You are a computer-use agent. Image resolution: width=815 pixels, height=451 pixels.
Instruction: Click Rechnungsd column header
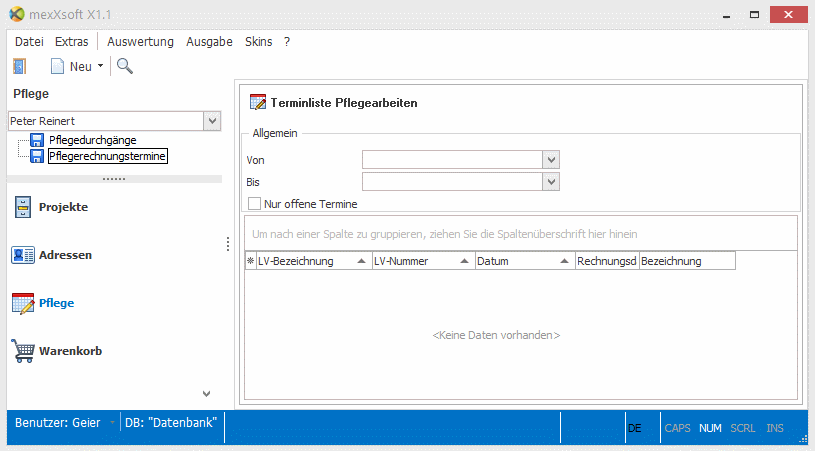coord(607,261)
